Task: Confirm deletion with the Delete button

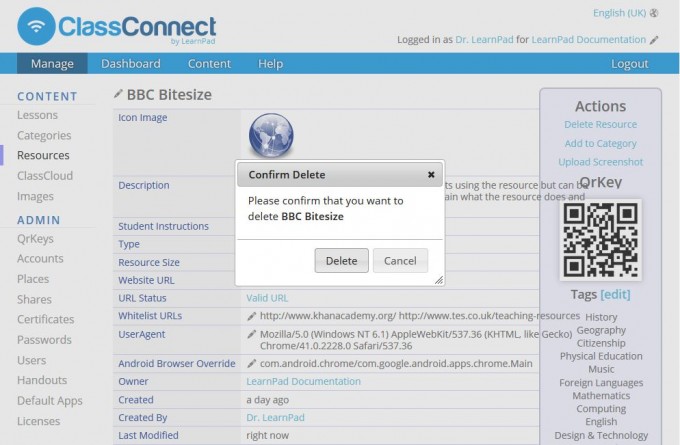Action: pyautogui.click(x=341, y=261)
